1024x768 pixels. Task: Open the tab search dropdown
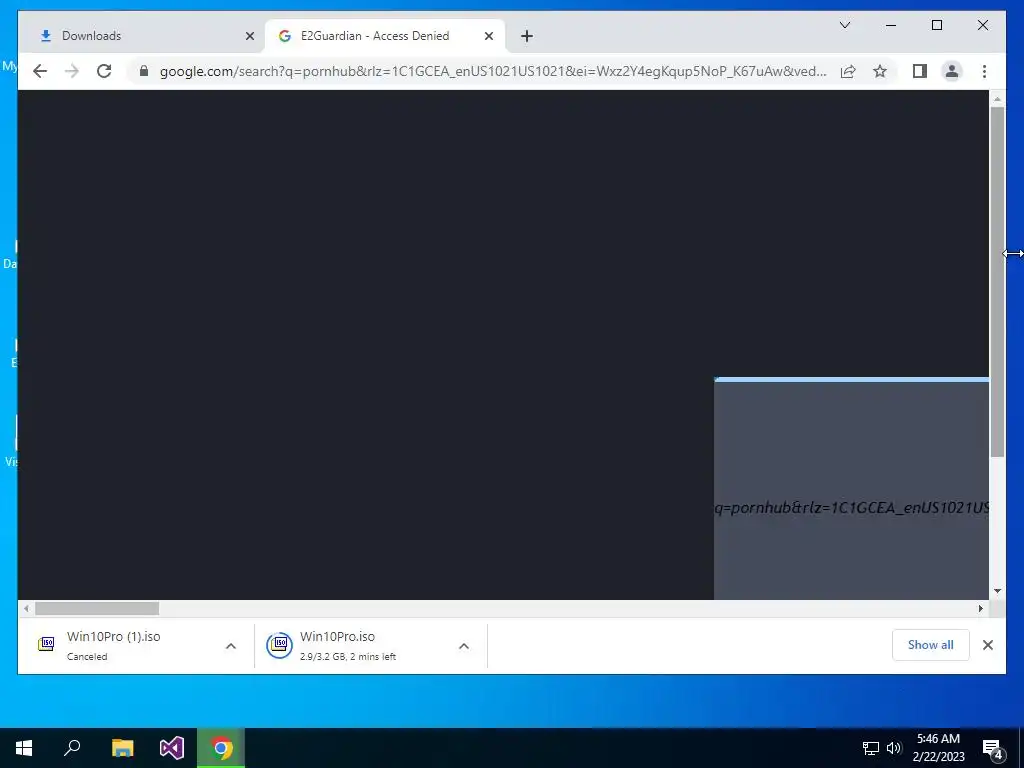[844, 25]
